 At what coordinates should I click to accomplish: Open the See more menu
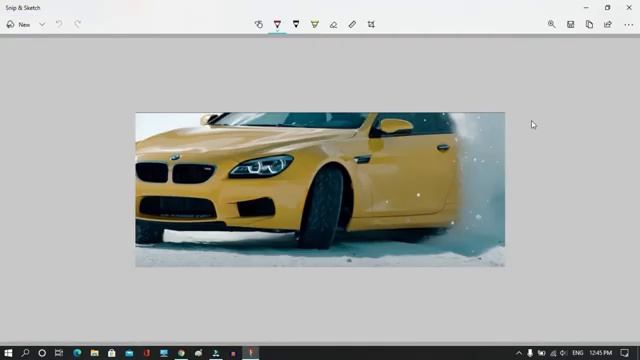point(629,24)
